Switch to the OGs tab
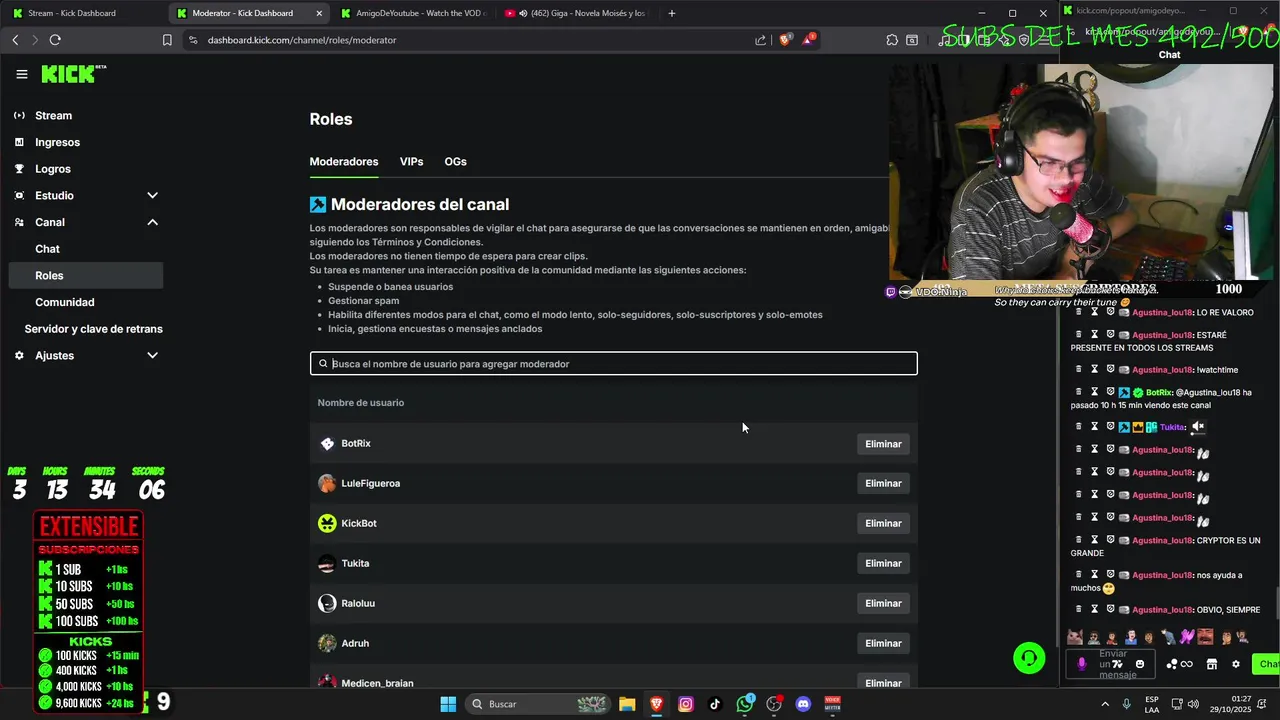 pyautogui.click(x=455, y=161)
